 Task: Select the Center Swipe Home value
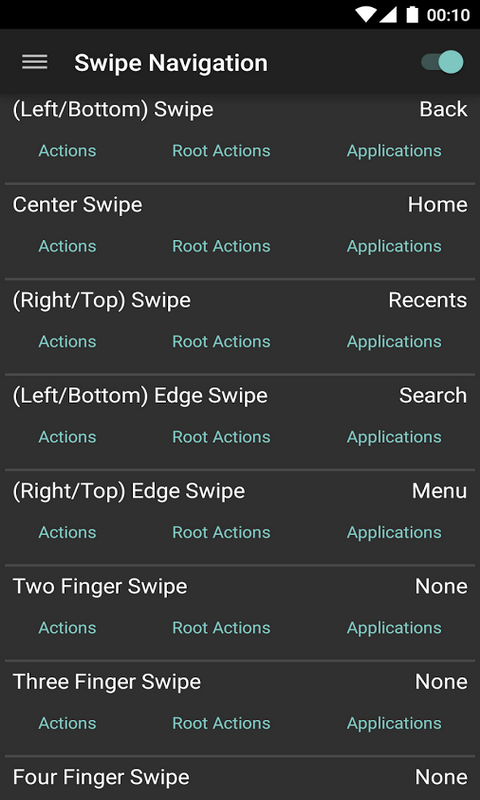(438, 205)
